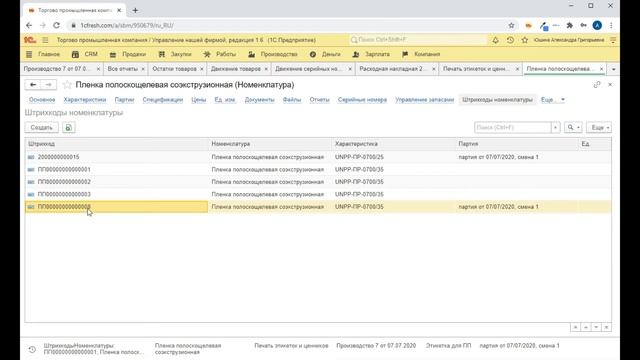Open favorites star icon in header

tap(525, 40)
